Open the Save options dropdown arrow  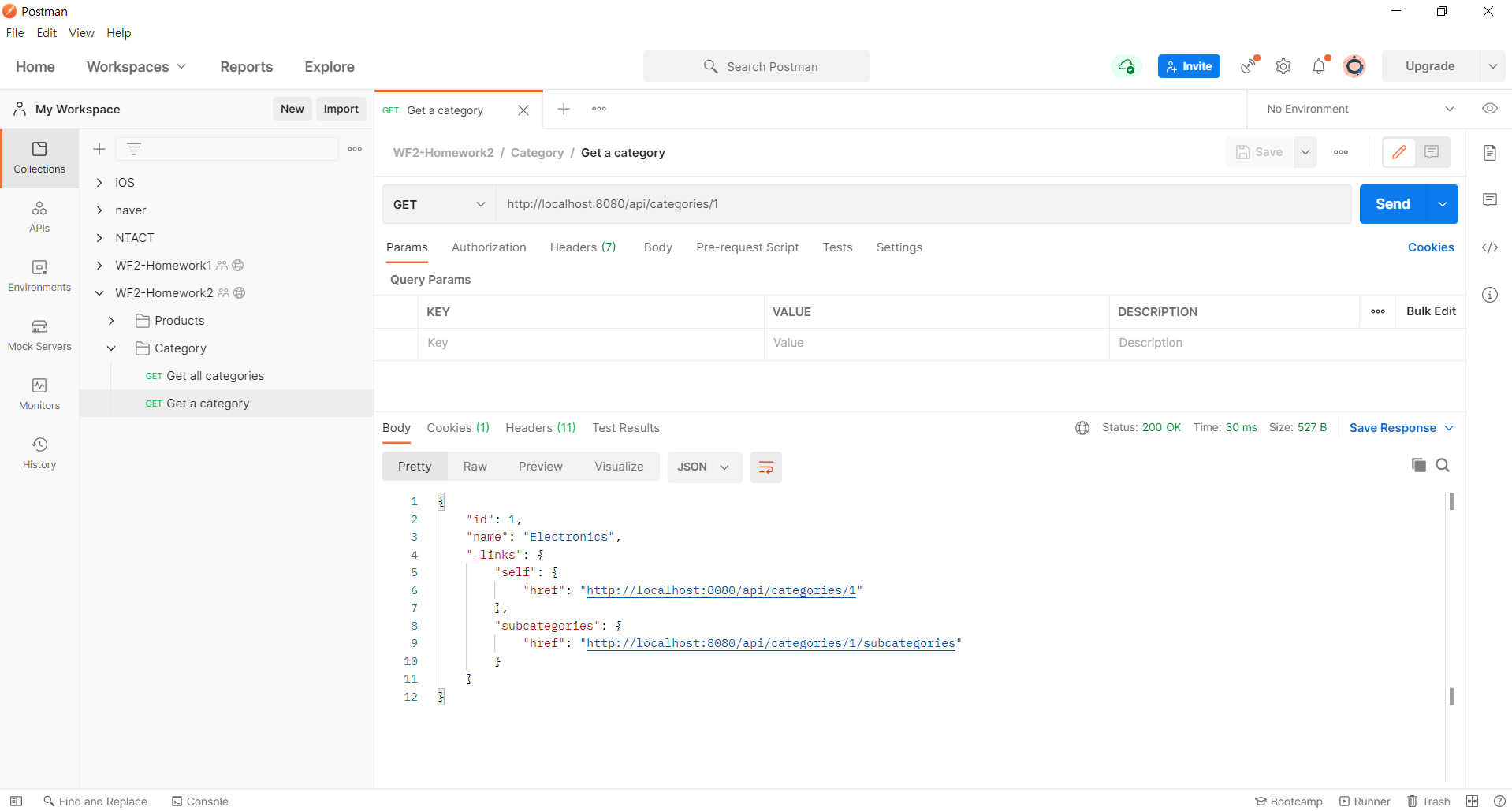(x=1305, y=152)
